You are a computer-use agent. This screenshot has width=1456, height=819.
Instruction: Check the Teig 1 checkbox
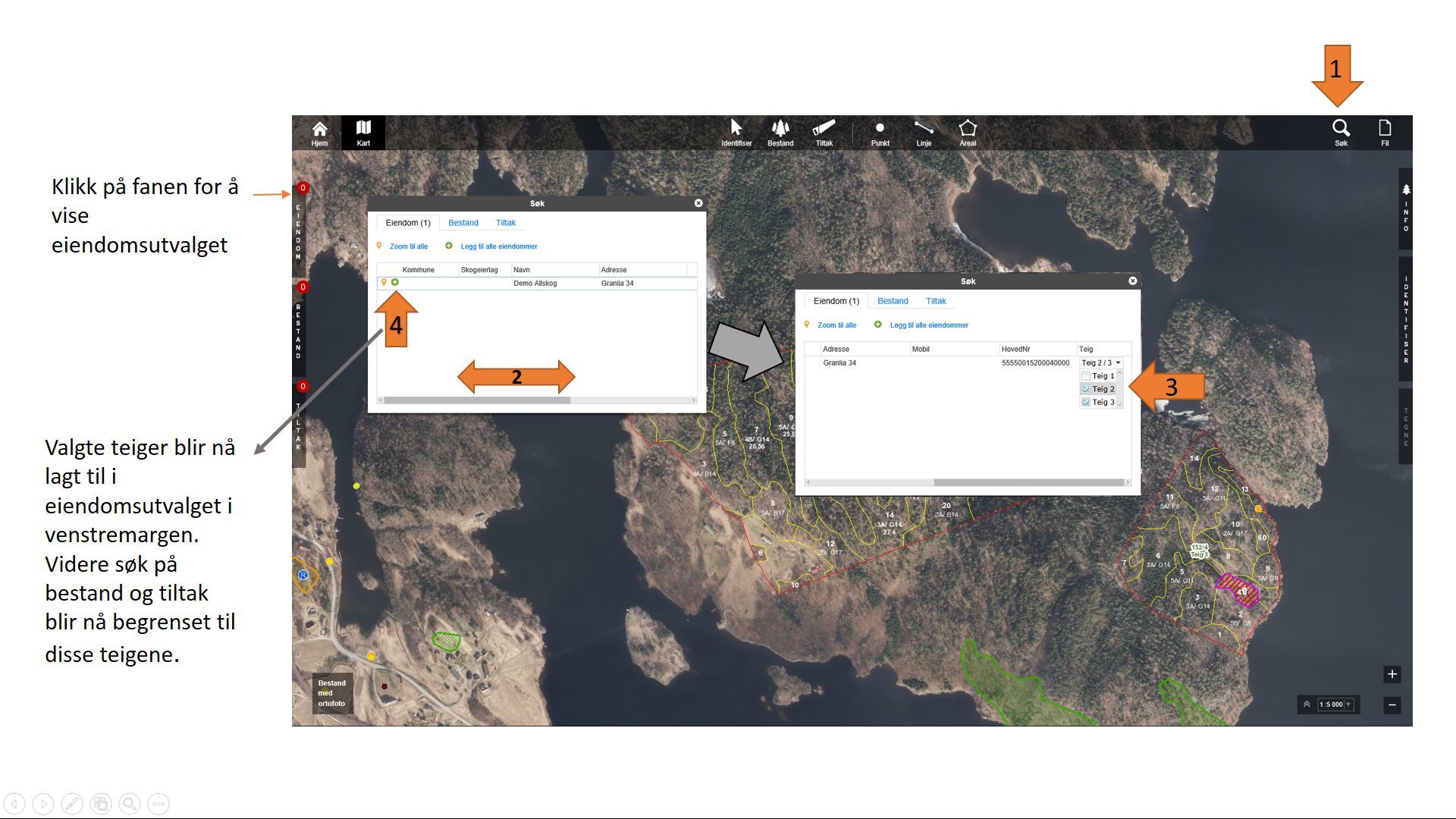pos(1086,376)
